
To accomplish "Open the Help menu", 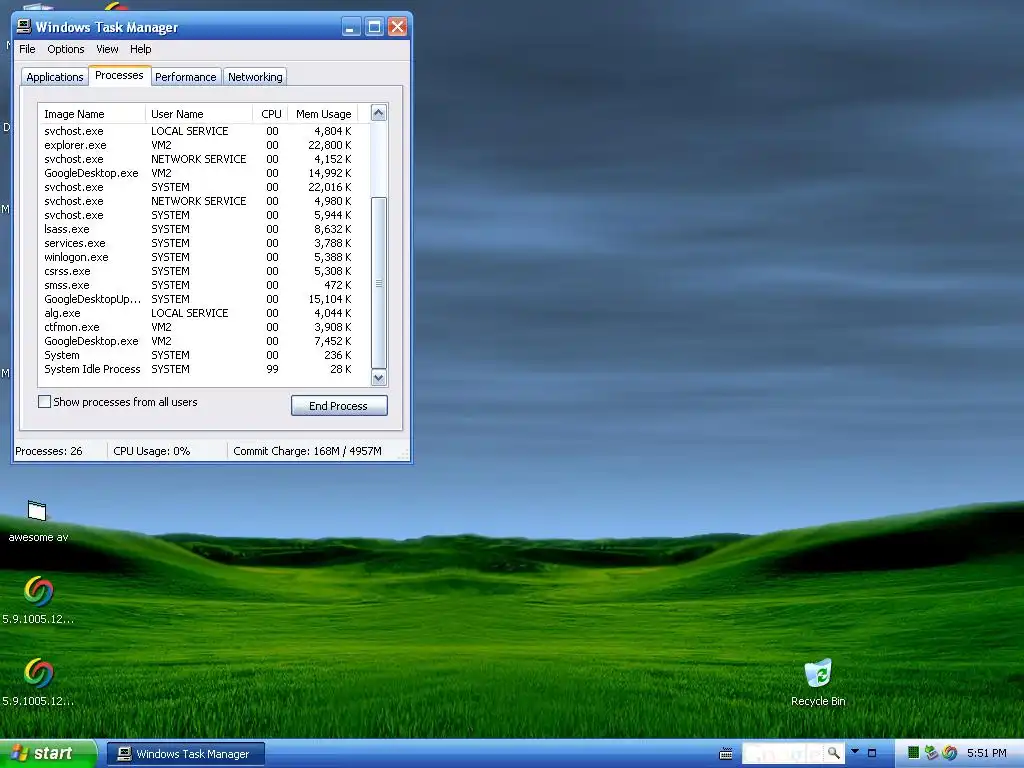I will click(140, 49).
